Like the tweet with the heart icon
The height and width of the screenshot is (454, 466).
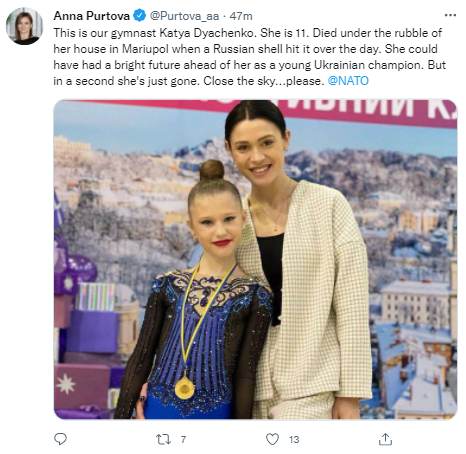pyautogui.click(x=272, y=439)
